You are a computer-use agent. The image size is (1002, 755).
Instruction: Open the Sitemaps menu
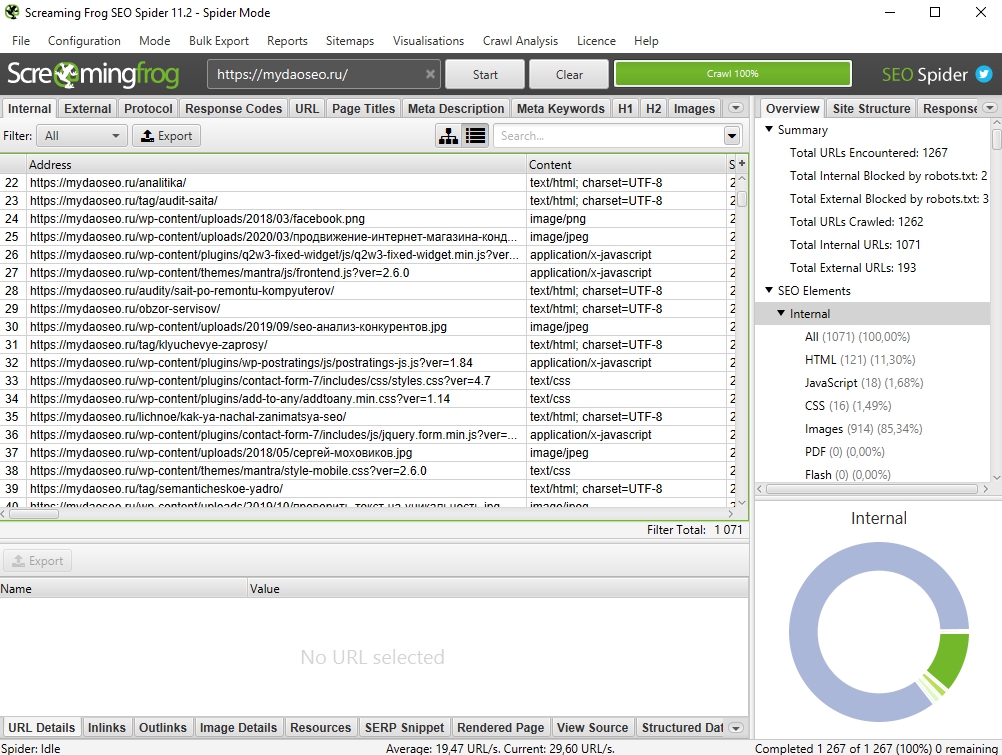click(350, 40)
